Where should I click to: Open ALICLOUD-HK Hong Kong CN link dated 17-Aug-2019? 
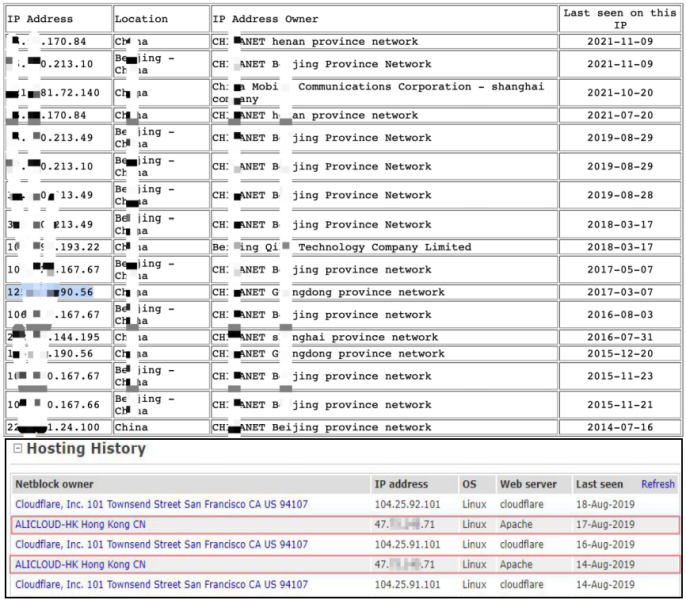(x=80, y=524)
